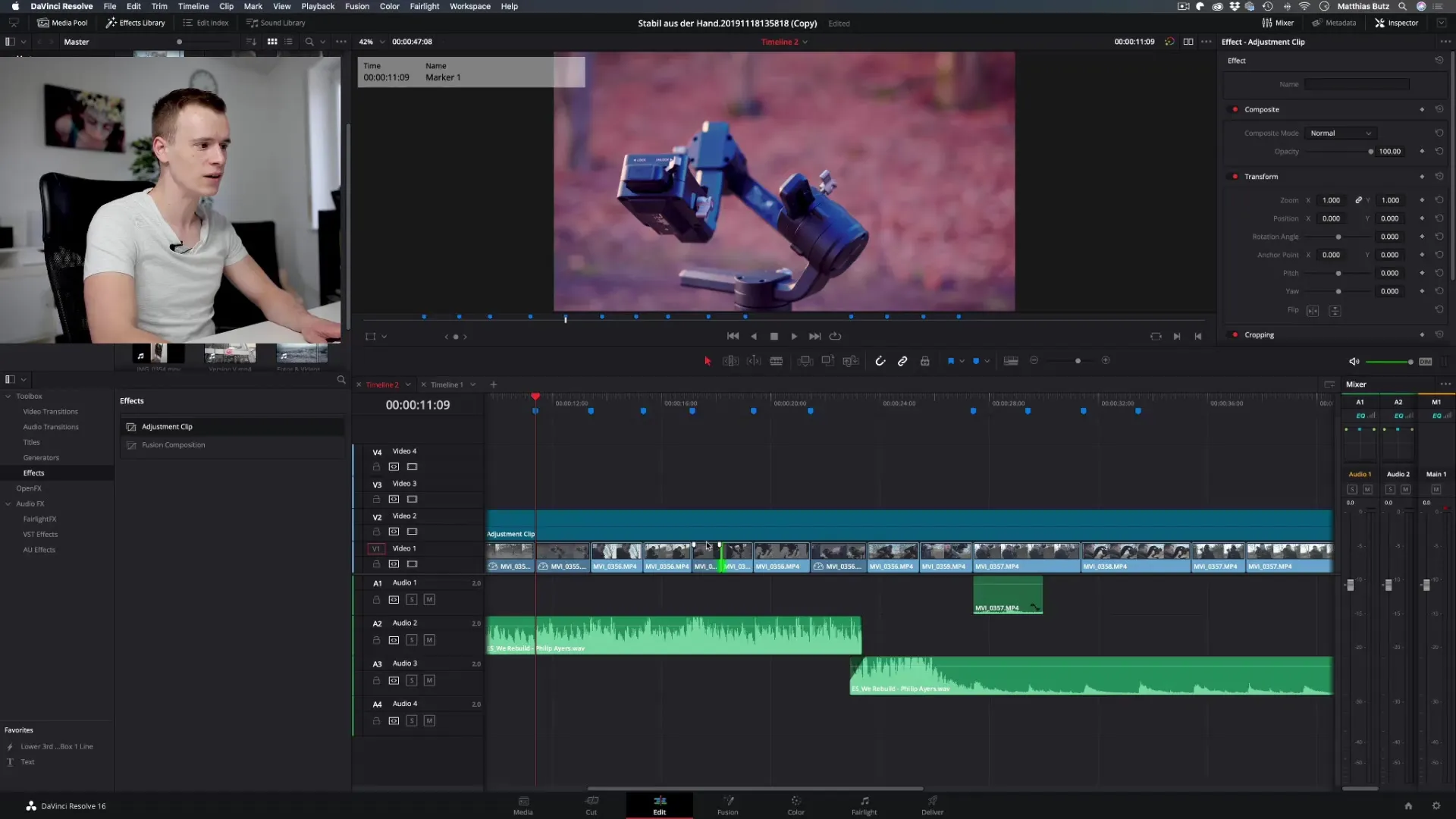Click the Opacity slider handle
Screen dimensions: 1456x819
click(x=1370, y=152)
